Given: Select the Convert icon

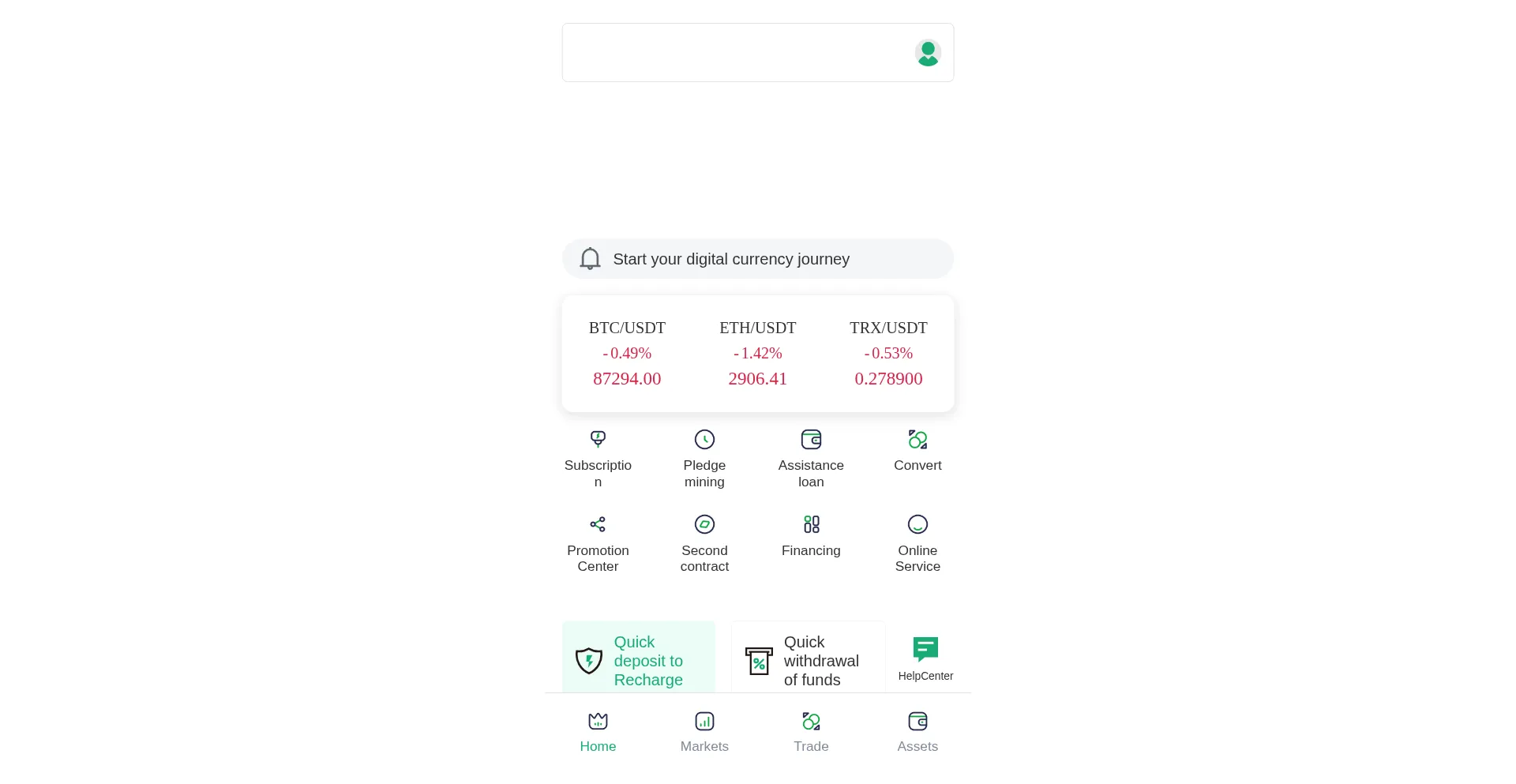Looking at the screenshot, I should 917,440.
